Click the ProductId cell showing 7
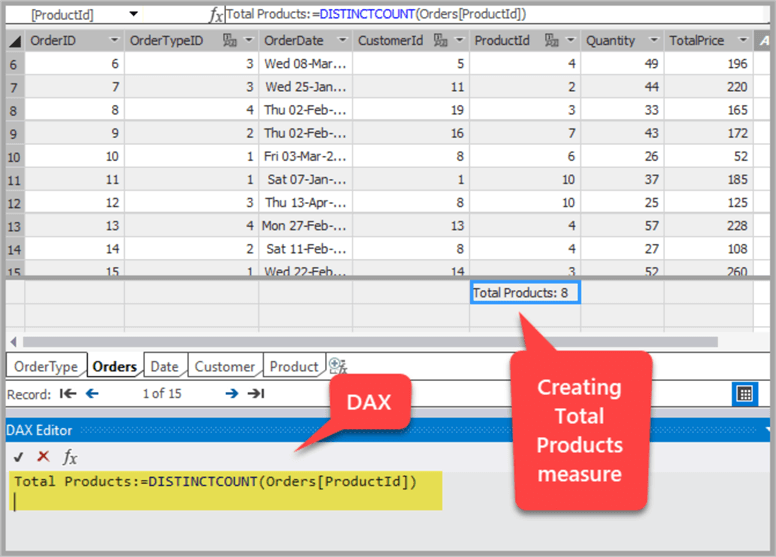The image size is (776, 557). click(525, 133)
